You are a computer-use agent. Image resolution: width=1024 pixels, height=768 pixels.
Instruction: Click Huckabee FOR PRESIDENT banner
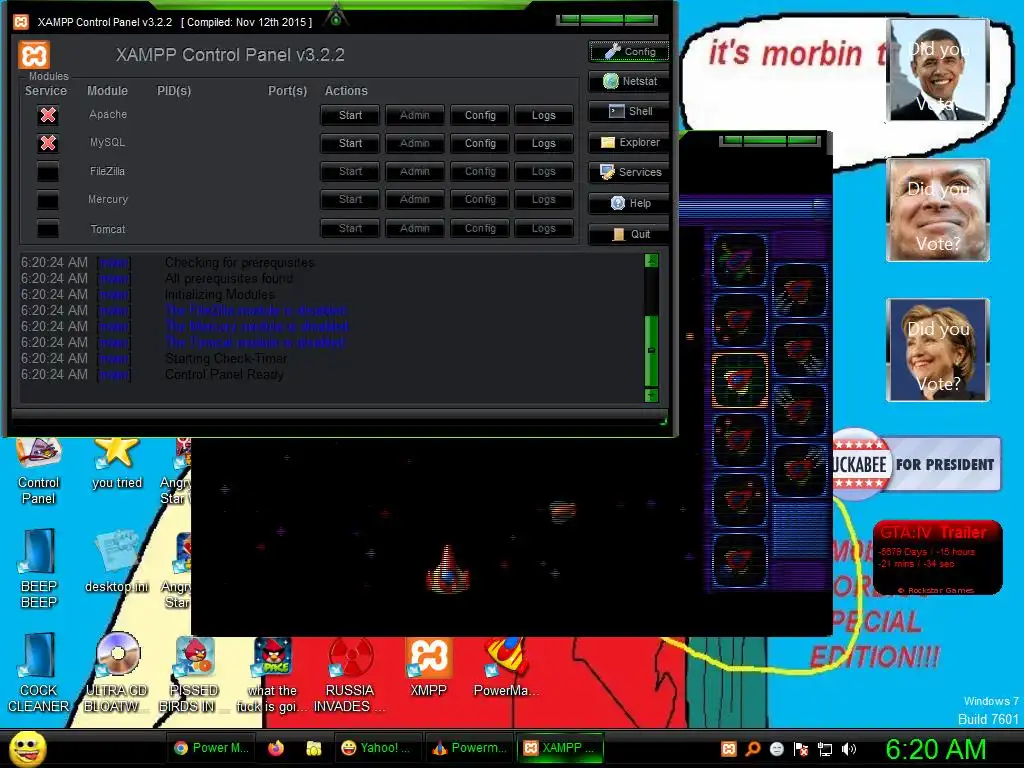pos(917,464)
